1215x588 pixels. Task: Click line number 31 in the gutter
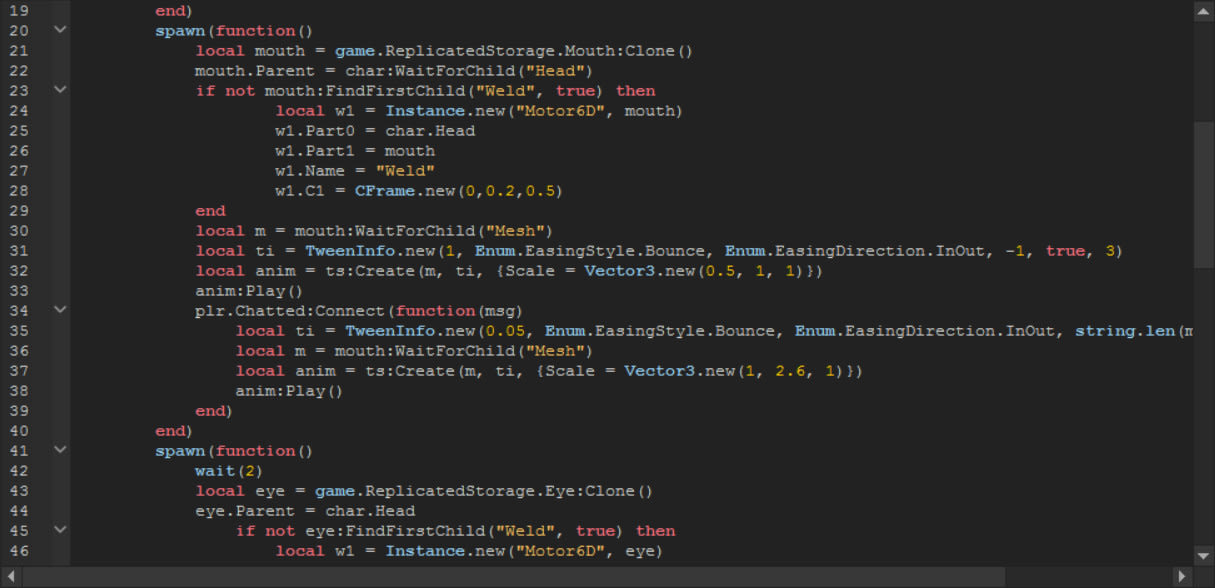(x=20, y=250)
